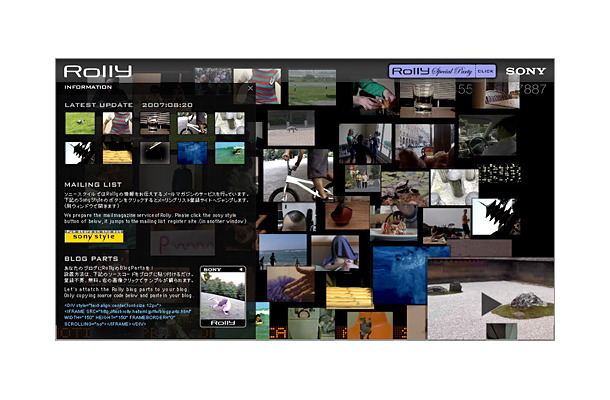Open the dessert plate mosaic photo
Screen dimensions: 610x400
[394, 223]
